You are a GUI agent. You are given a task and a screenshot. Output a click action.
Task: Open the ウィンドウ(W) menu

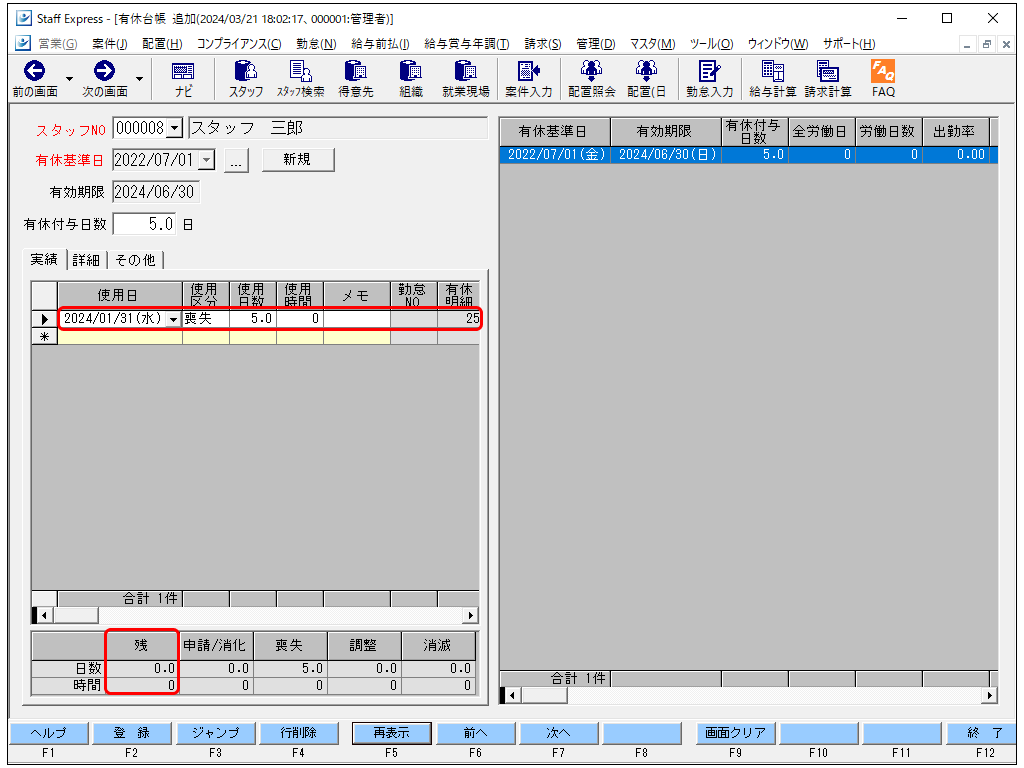pyautogui.click(x=777, y=44)
